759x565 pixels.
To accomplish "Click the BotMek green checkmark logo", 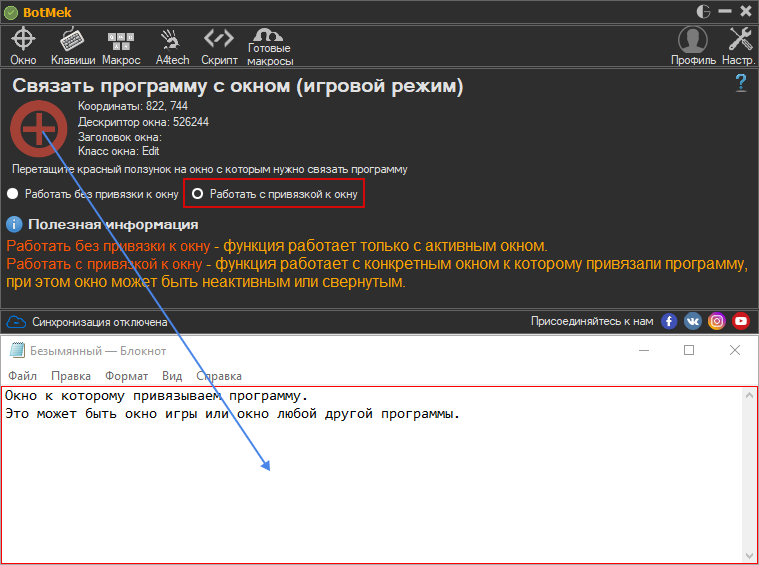I will [x=11, y=12].
